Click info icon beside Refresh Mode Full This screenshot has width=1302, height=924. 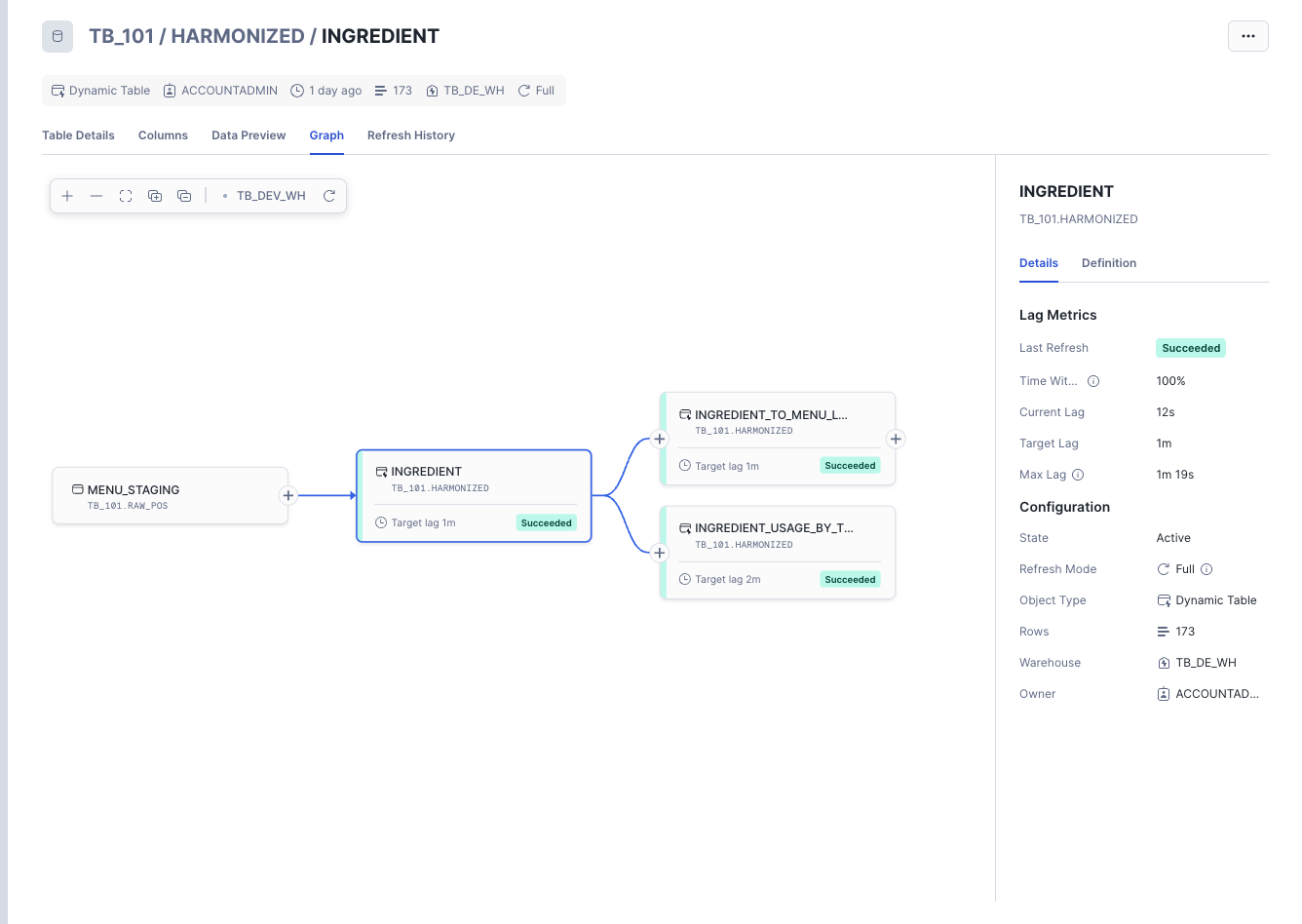click(1206, 569)
